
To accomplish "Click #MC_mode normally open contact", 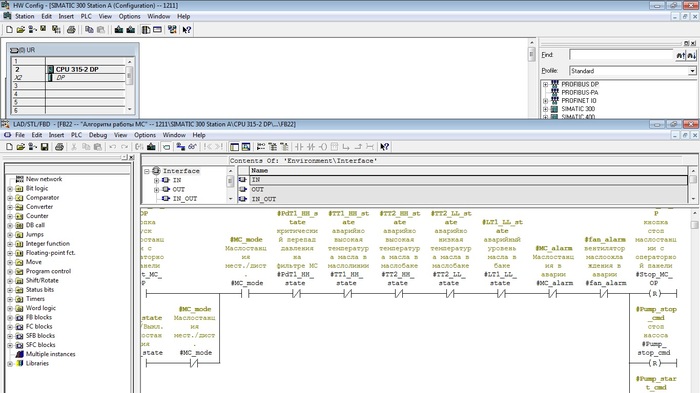I will pos(245,293).
